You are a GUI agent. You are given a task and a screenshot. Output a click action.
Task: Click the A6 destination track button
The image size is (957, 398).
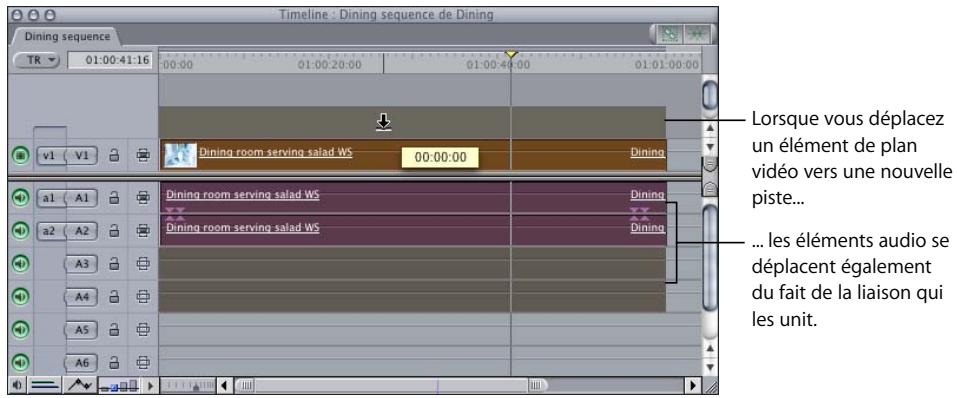pyautogui.click(x=82, y=363)
